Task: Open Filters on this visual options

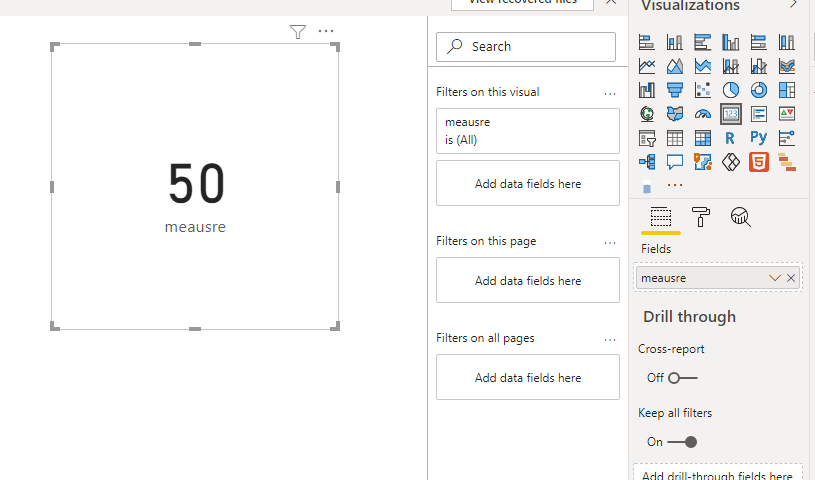Action: (x=610, y=94)
